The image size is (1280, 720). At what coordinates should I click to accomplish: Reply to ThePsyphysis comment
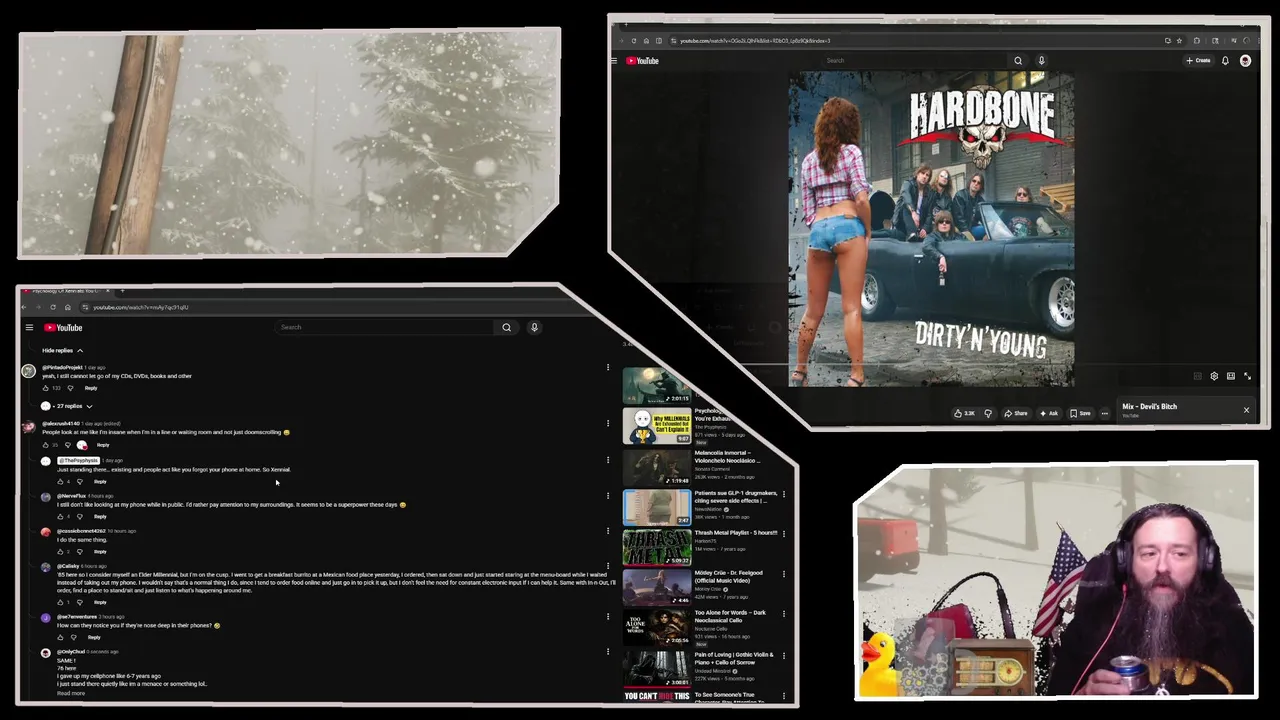click(100, 482)
